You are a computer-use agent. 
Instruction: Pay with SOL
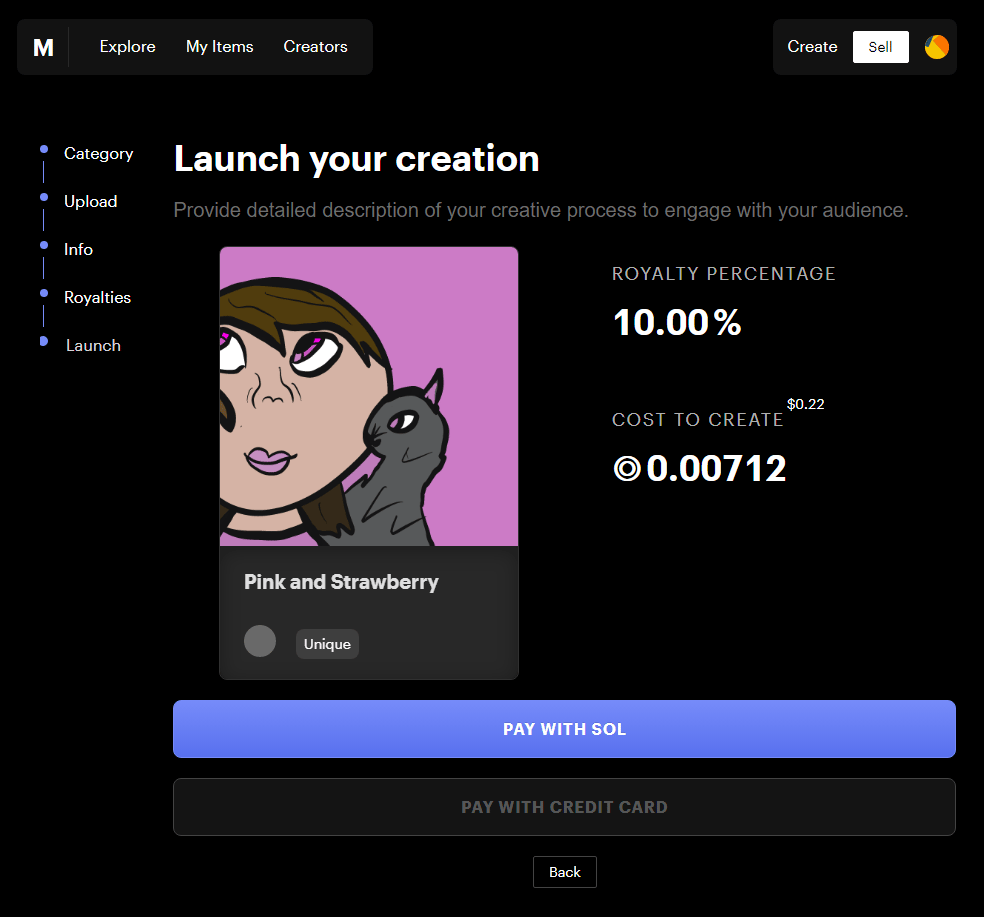coord(564,729)
